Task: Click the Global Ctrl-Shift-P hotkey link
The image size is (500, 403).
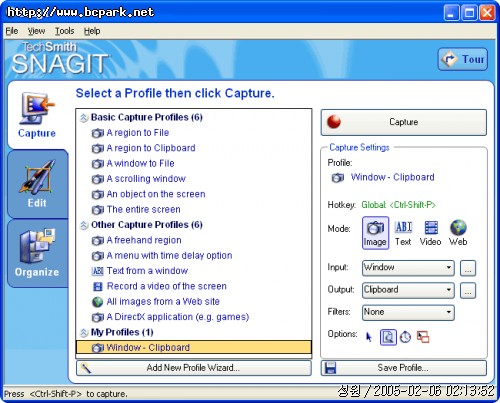Action: click(399, 205)
